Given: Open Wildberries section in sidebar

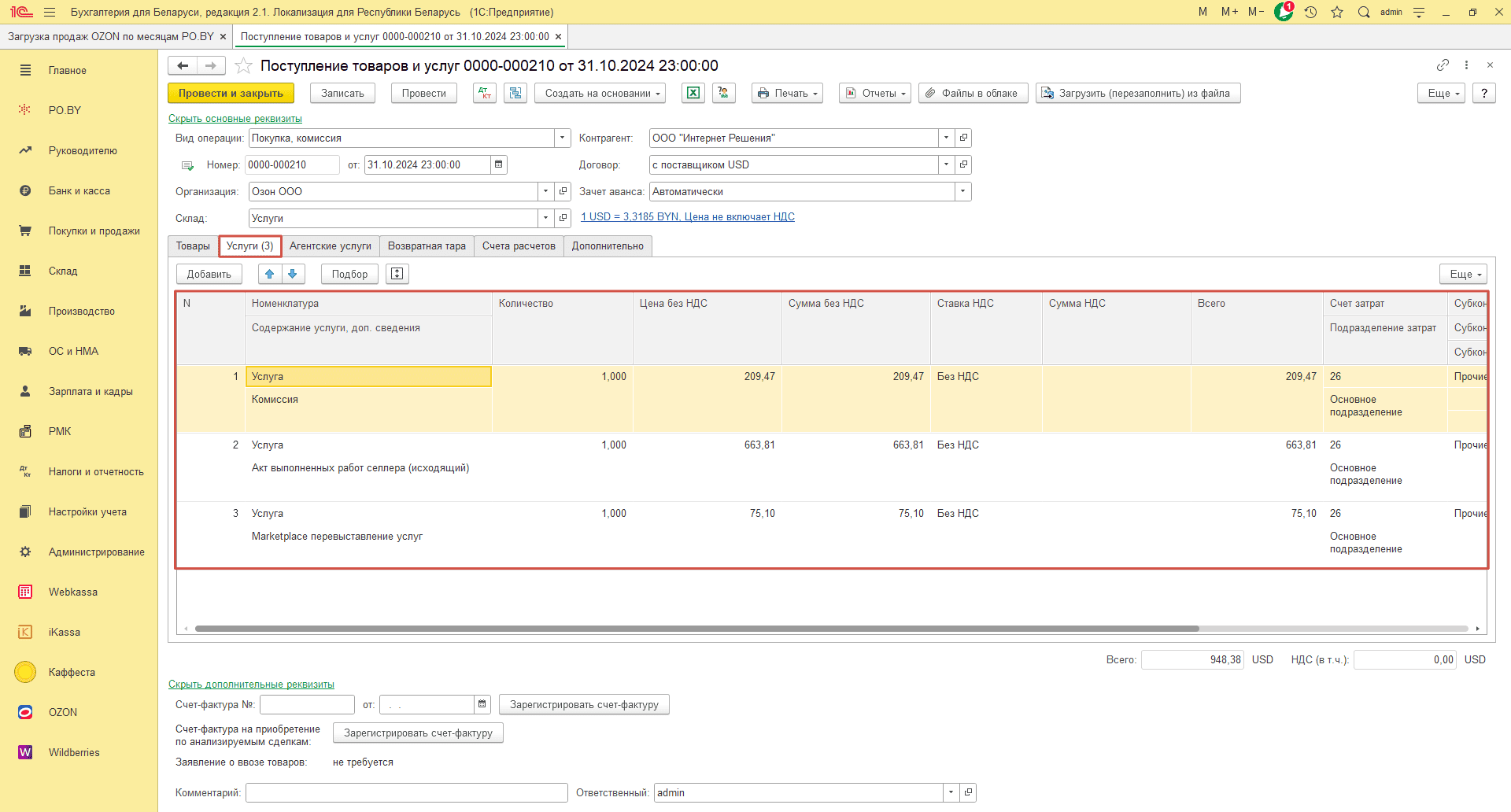Looking at the screenshot, I should point(74,752).
